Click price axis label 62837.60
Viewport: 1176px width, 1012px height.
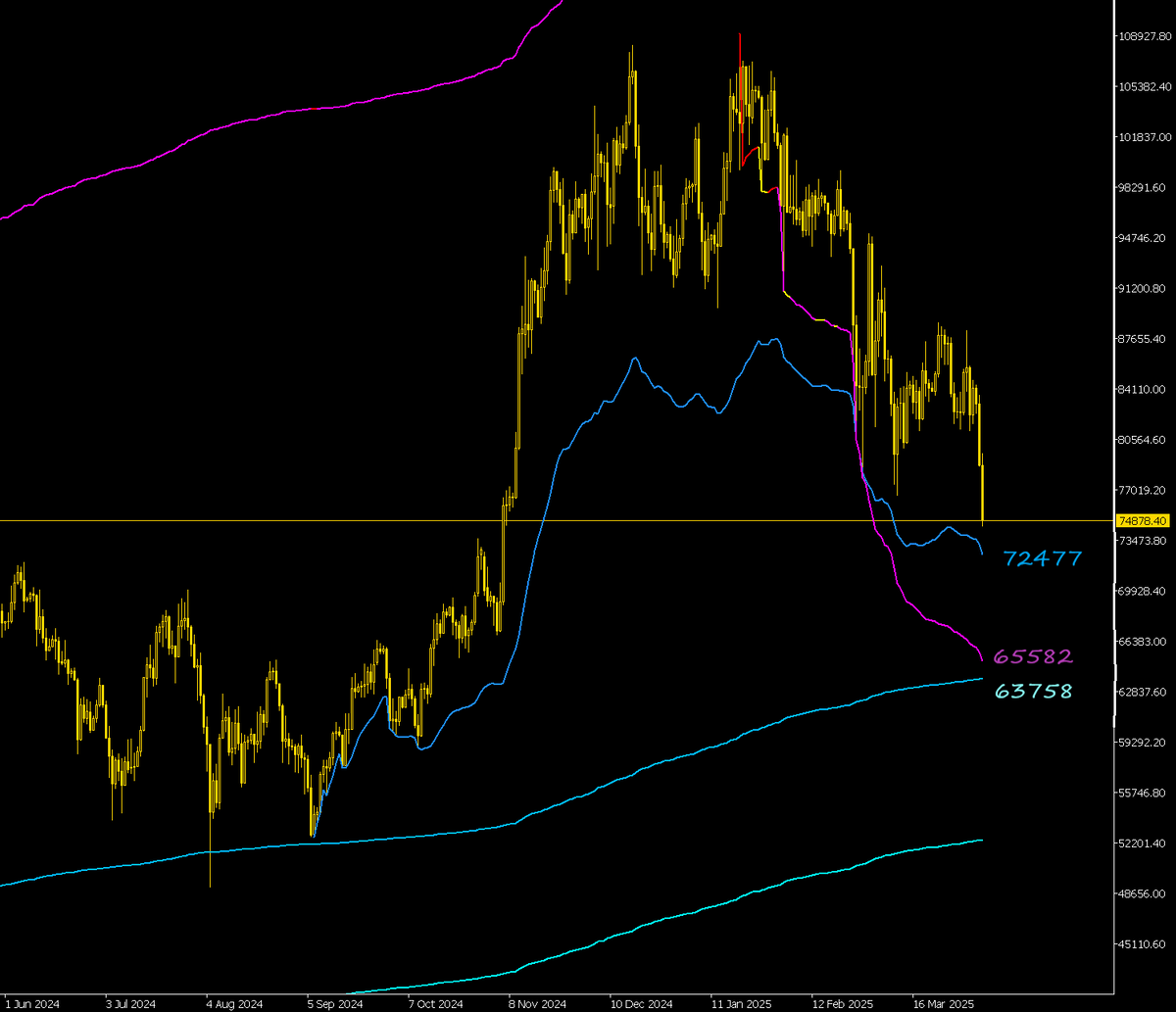1143,692
